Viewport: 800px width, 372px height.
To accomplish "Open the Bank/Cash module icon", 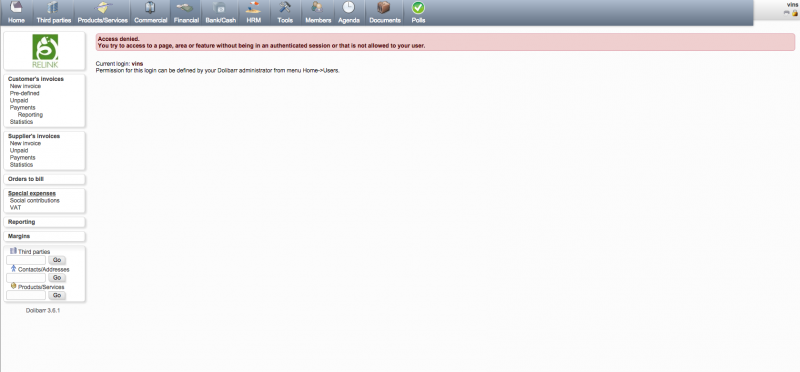I will pos(220,8).
